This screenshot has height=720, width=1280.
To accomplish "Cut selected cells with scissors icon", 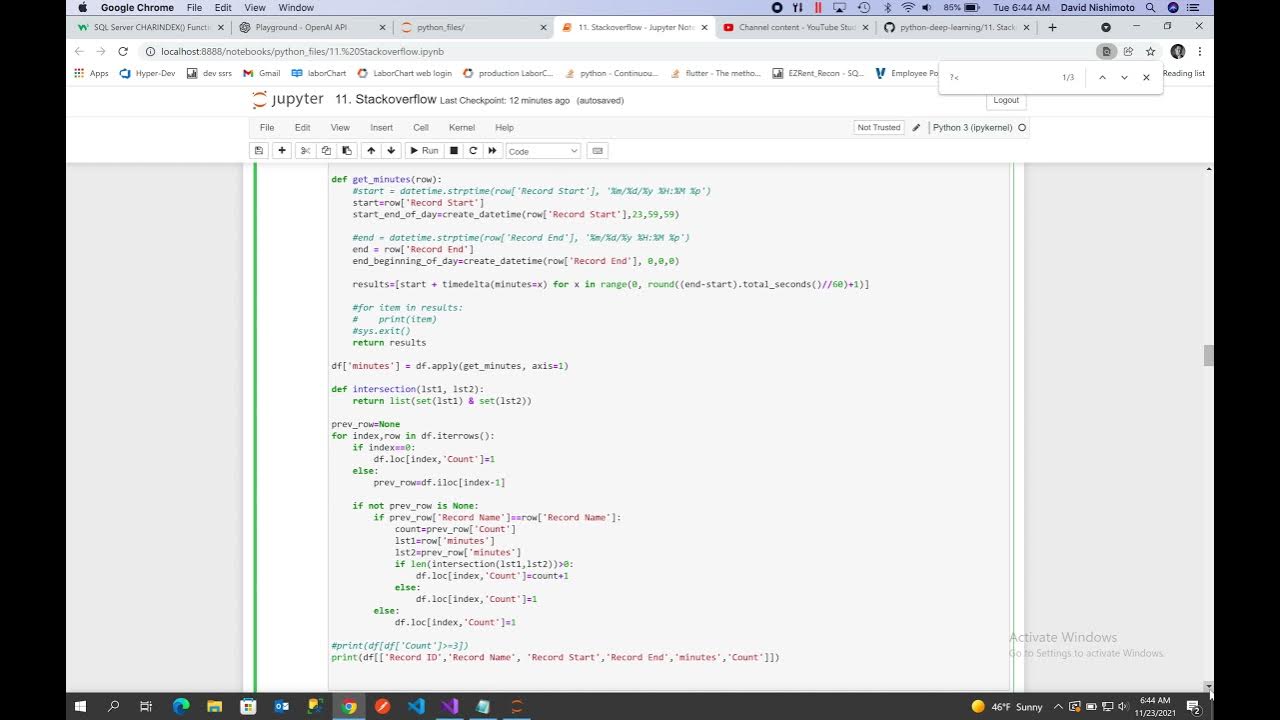I will point(305,150).
